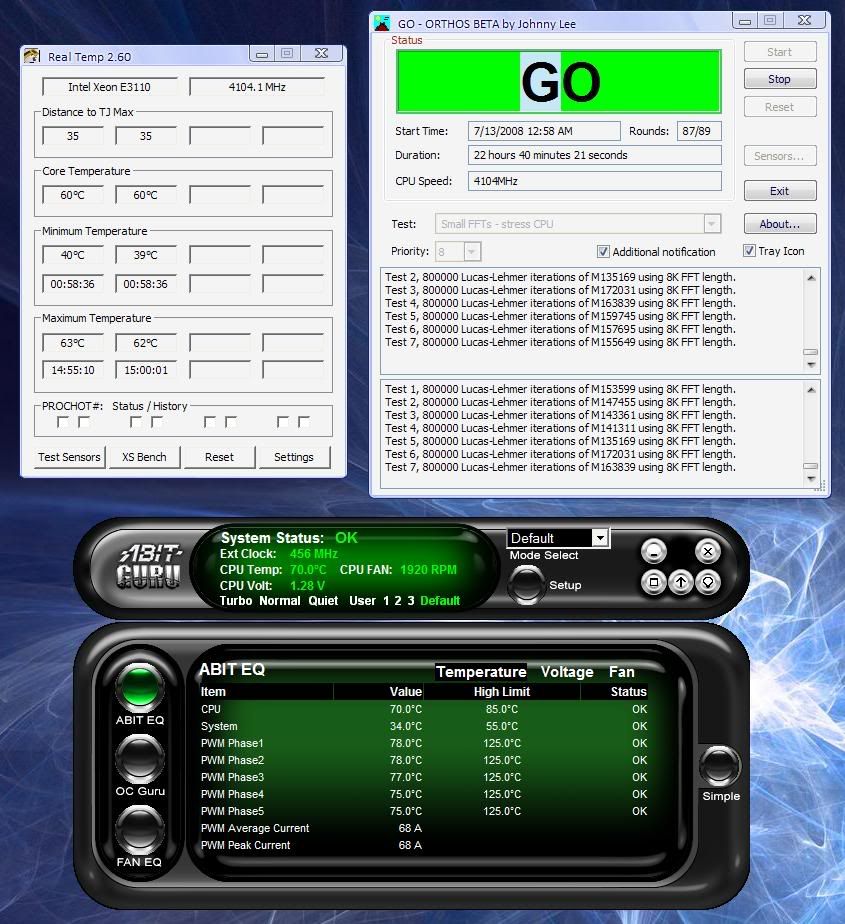Click the scrollbar thumb in the upper ORTHOS log
845x924 pixels.
tap(811, 352)
